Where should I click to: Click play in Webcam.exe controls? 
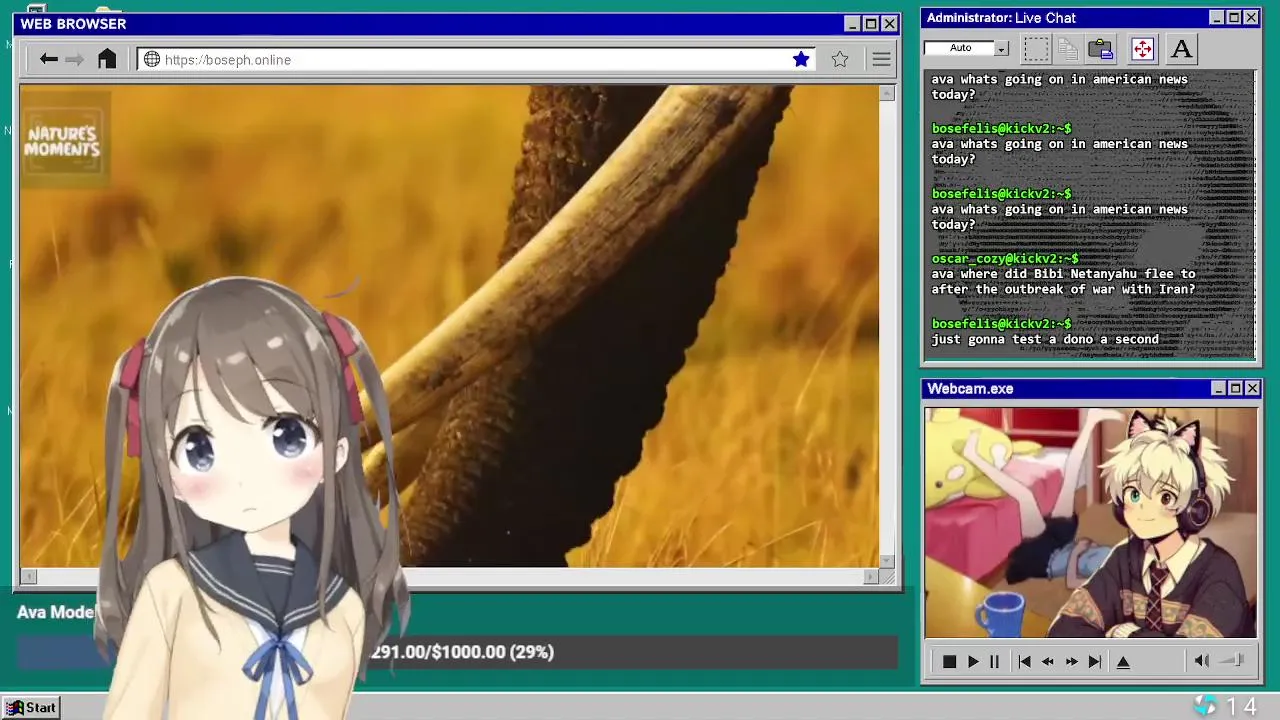tap(973, 662)
